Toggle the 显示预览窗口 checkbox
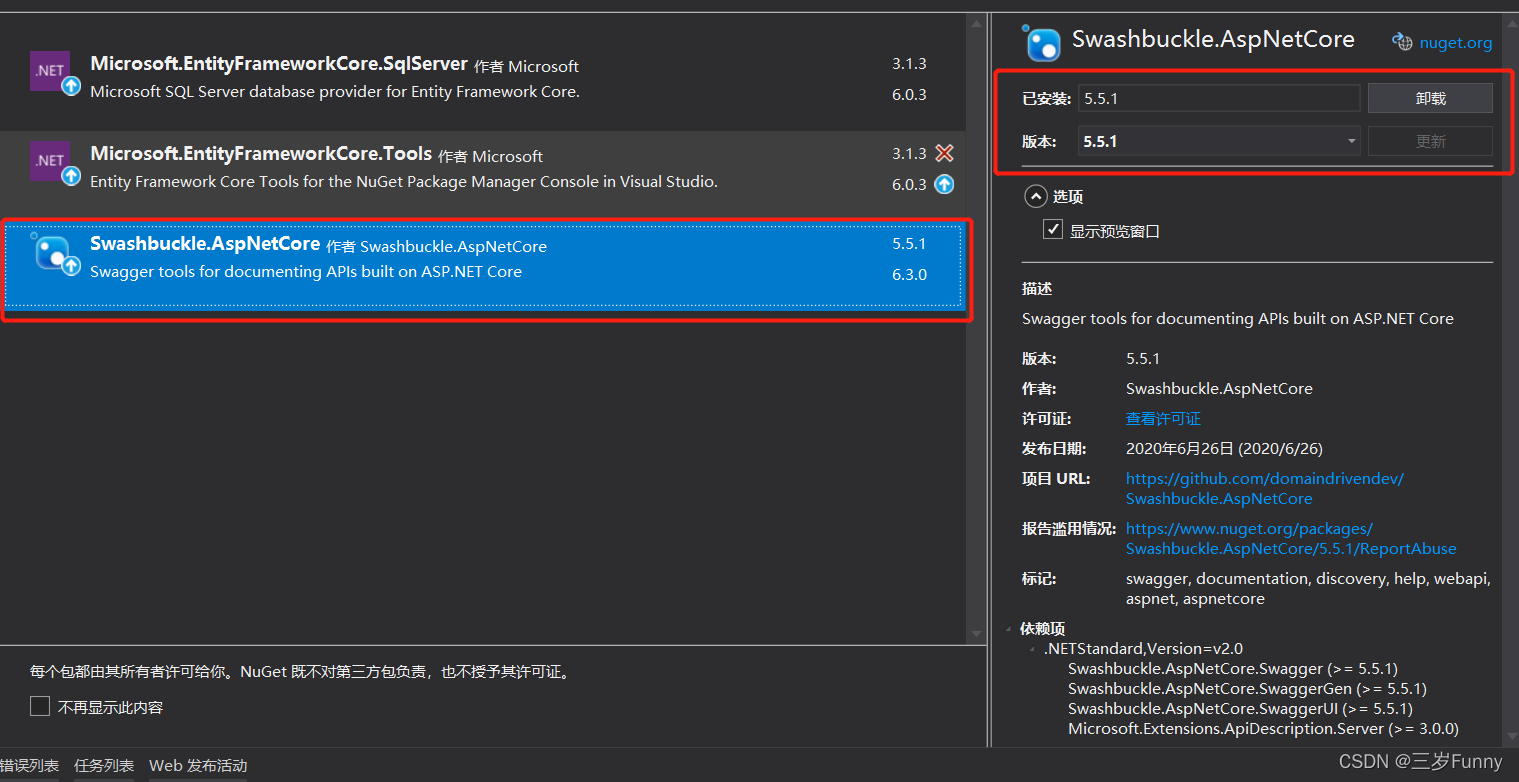The image size is (1519, 782). coord(1053,230)
